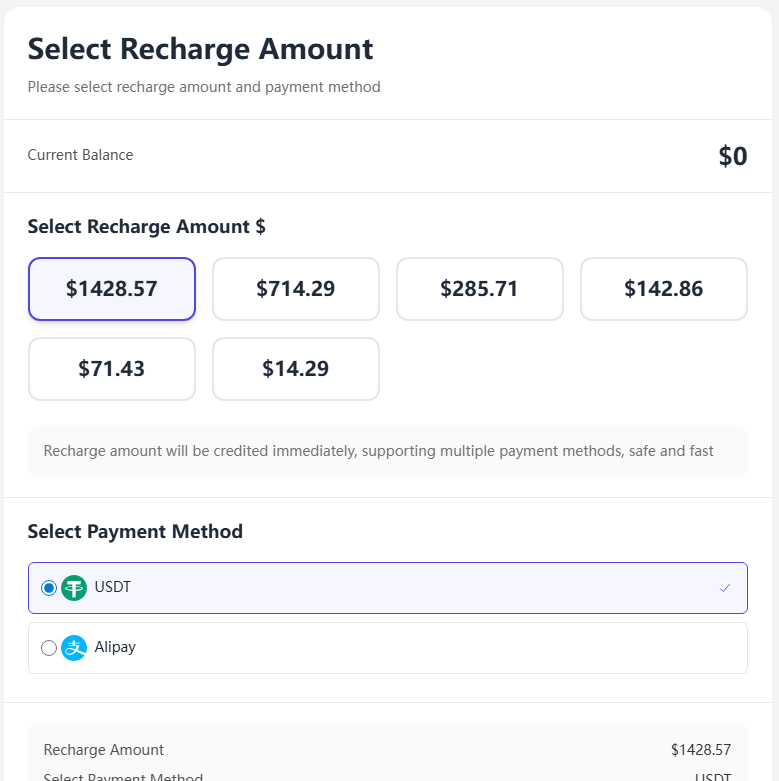This screenshot has width=779, height=781.
Task: Click the USDT payment method label text
Action: point(113,587)
